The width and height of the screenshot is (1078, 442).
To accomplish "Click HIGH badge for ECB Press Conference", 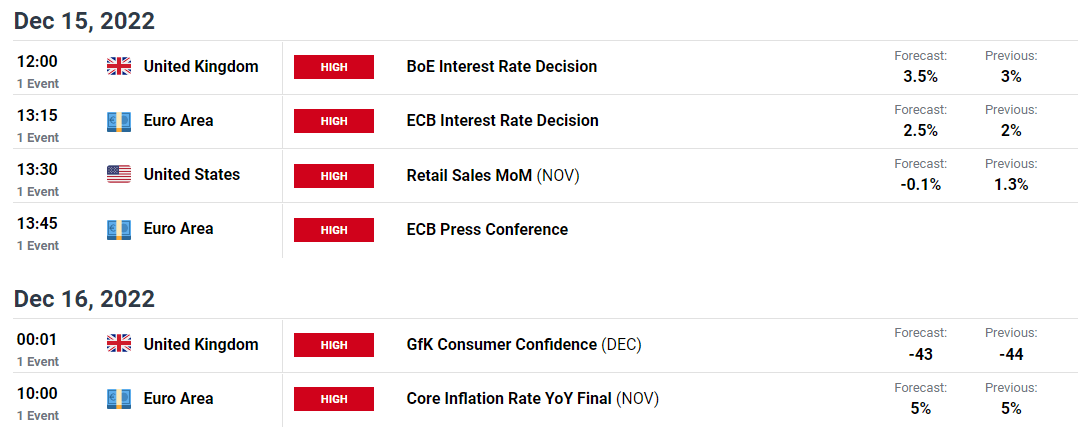I will pos(333,230).
